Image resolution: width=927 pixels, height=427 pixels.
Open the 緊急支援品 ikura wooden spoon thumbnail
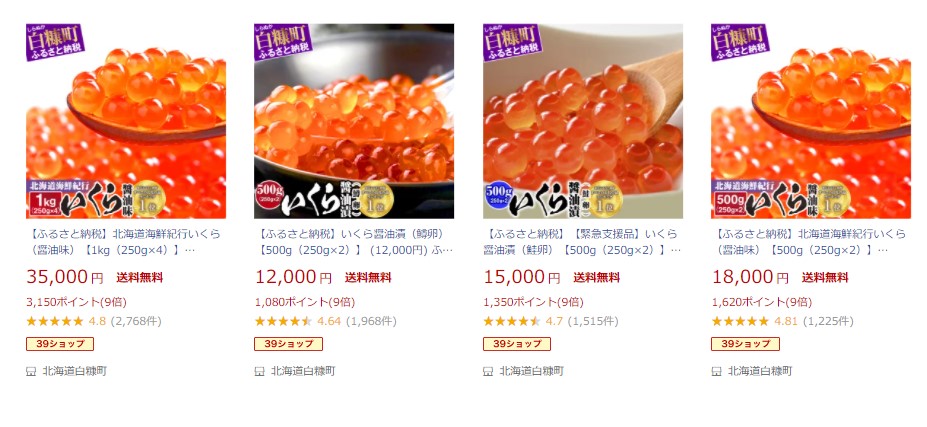(583, 121)
